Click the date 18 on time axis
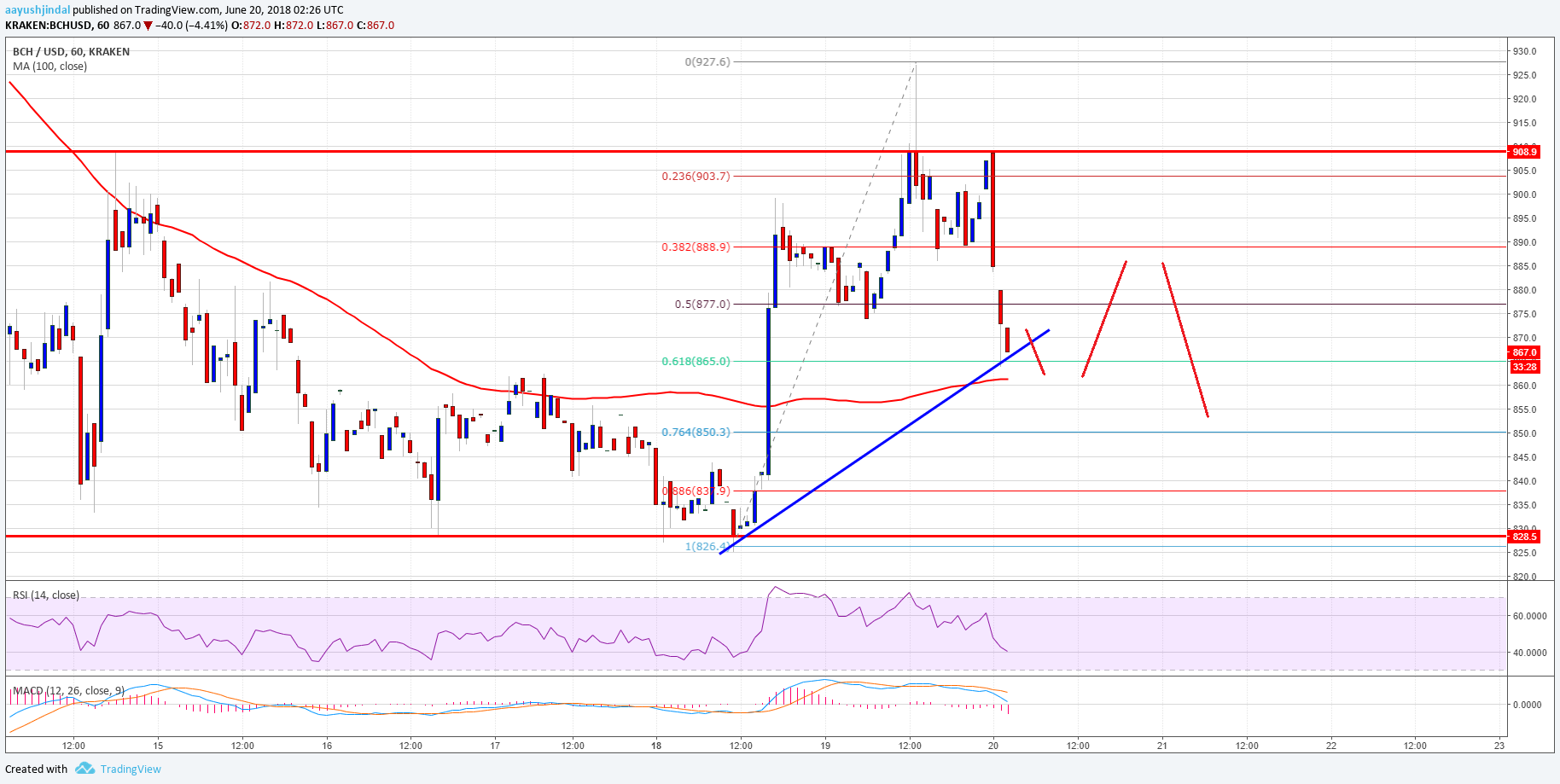The height and width of the screenshot is (784, 1560). click(656, 746)
